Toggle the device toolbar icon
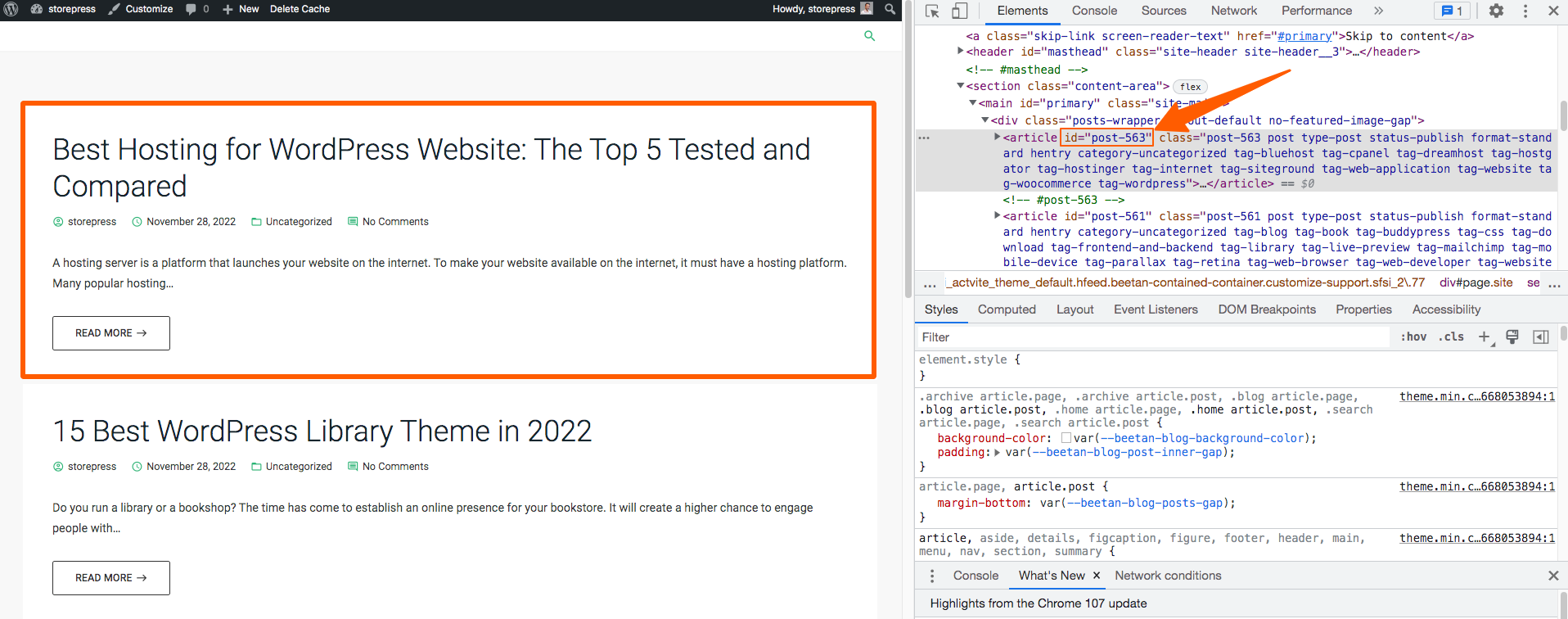 pos(959,11)
